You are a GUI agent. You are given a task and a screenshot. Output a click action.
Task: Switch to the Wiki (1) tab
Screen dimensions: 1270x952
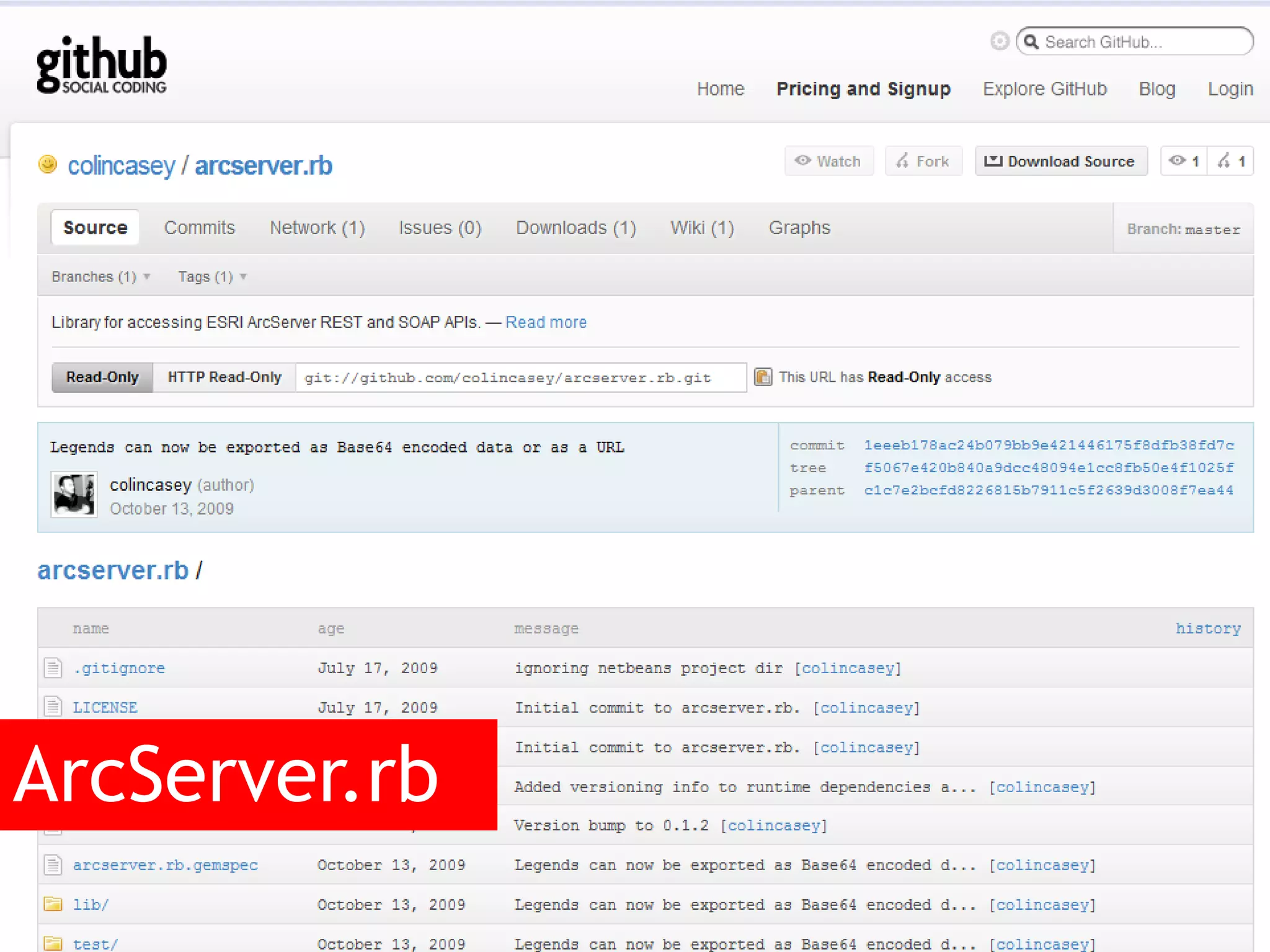(x=702, y=227)
